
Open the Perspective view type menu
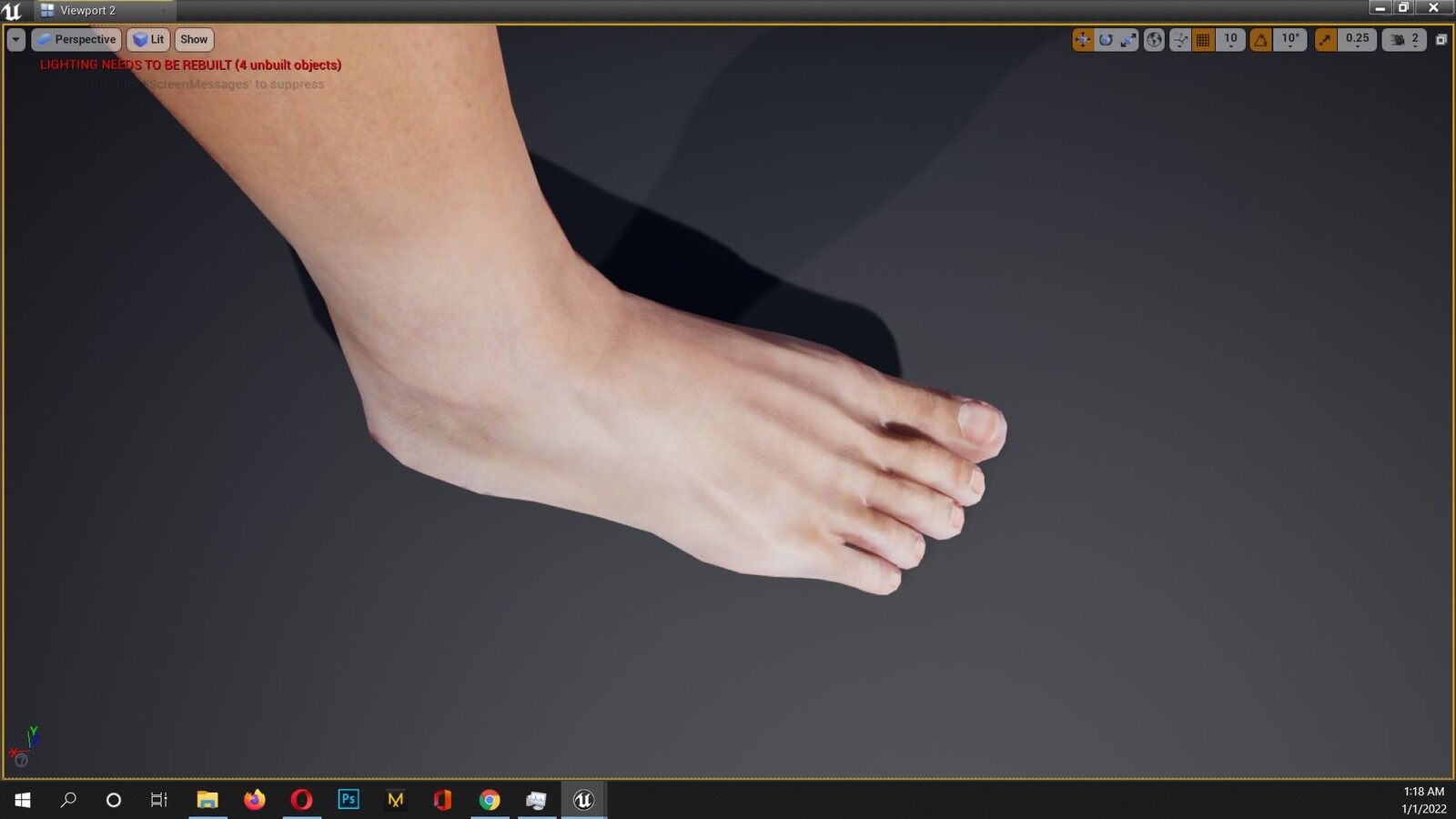click(x=76, y=39)
